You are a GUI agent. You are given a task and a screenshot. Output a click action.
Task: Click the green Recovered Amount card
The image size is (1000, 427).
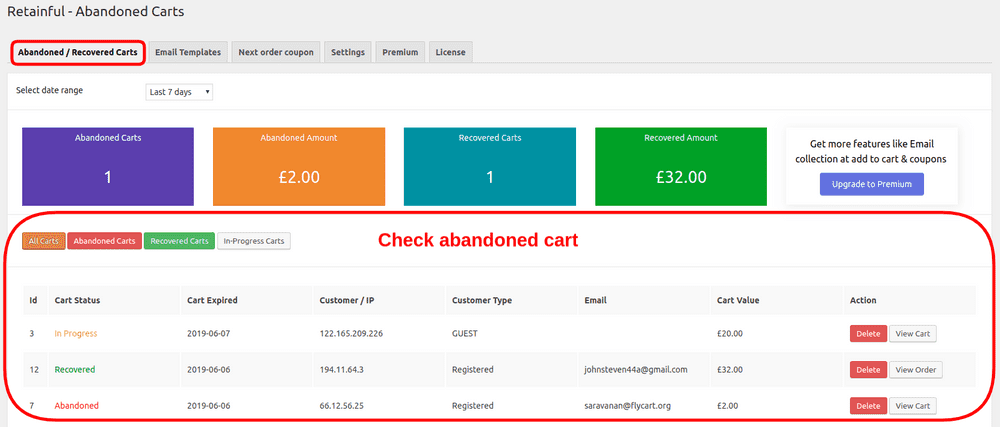681,166
